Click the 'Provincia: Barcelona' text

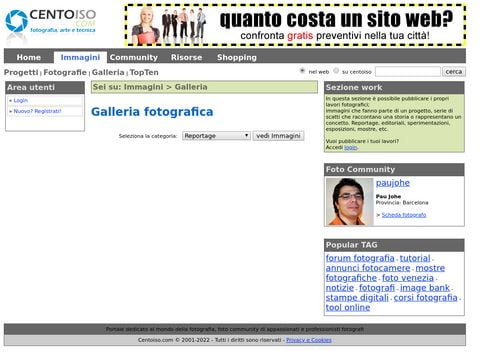click(x=402, y=203)
